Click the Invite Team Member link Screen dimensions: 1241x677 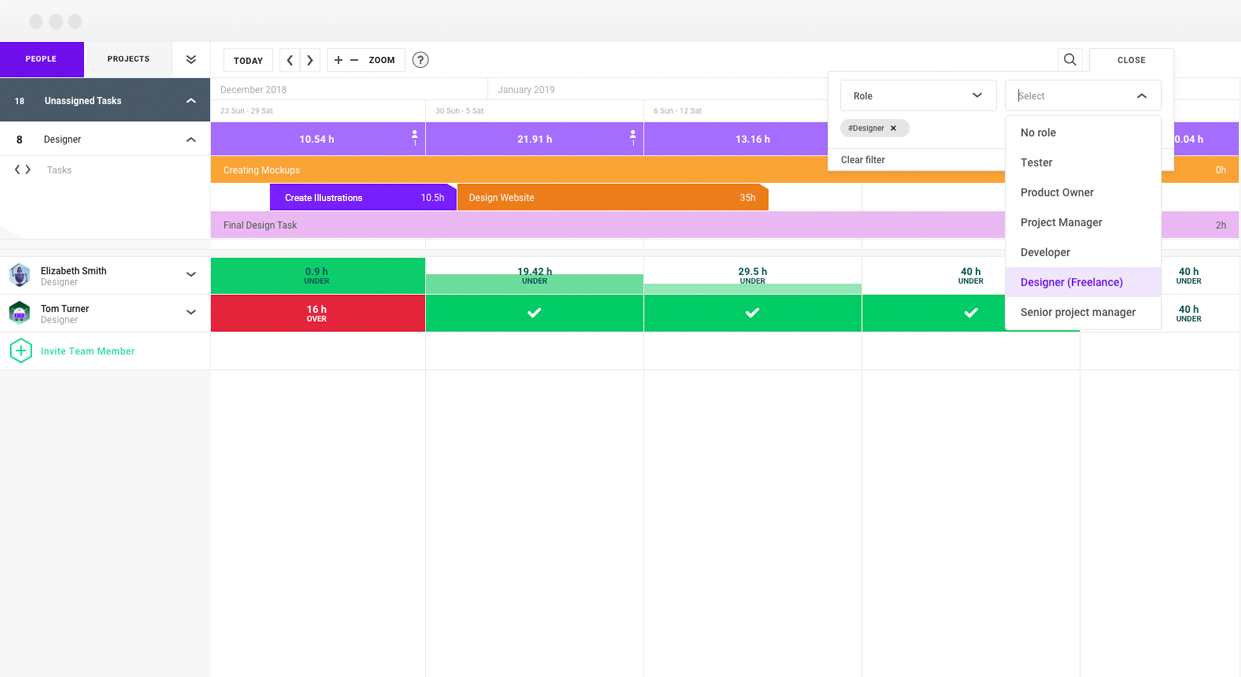(x=87, y=351)
